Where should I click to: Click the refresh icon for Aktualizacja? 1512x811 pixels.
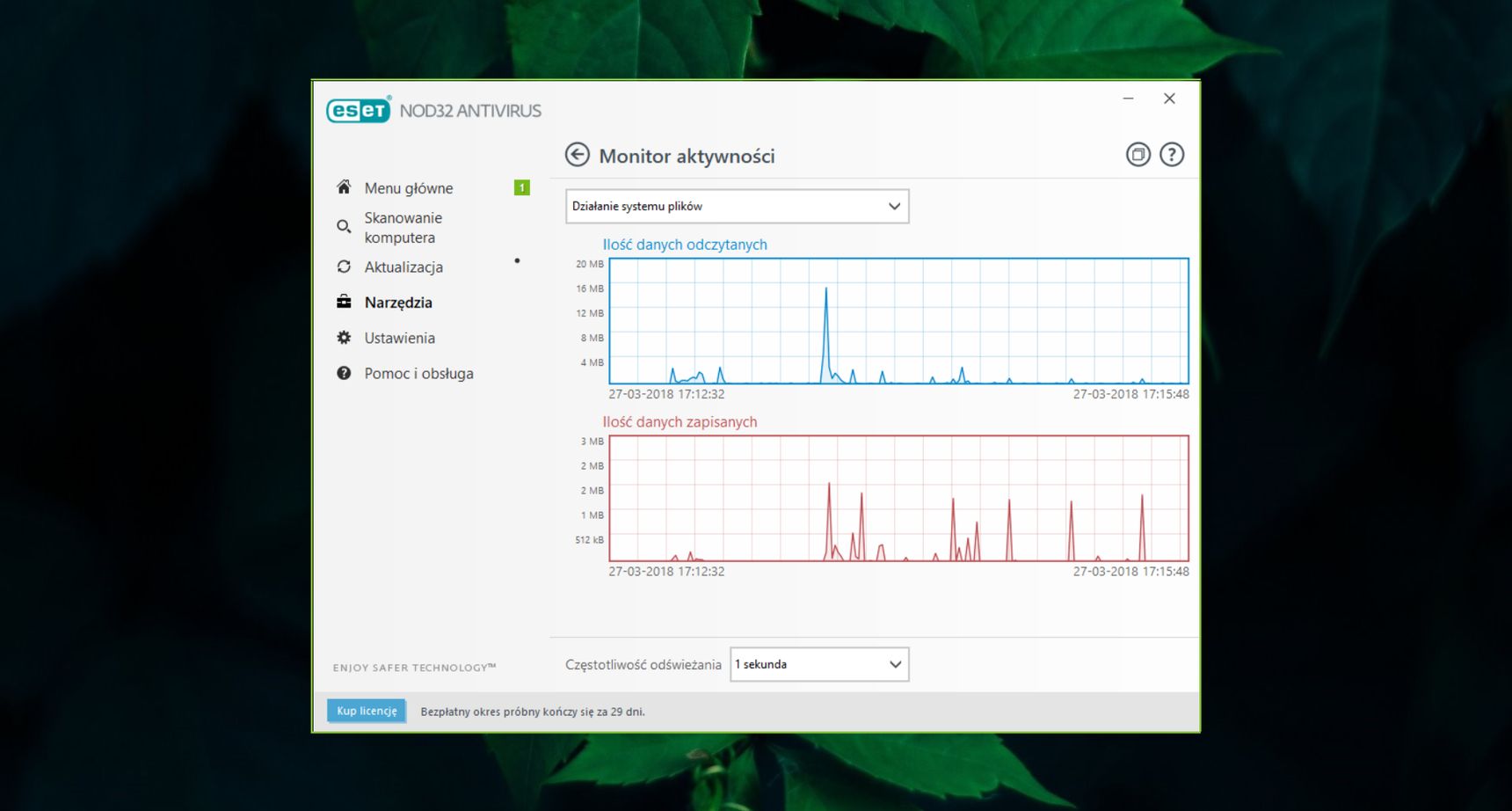pos(344,267)
